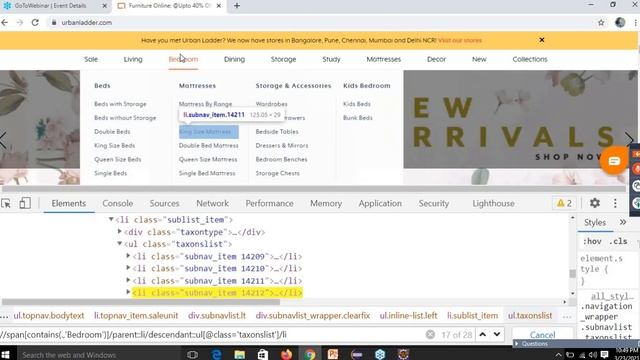
Task: Open Windows Start menu
Action: 5,355
